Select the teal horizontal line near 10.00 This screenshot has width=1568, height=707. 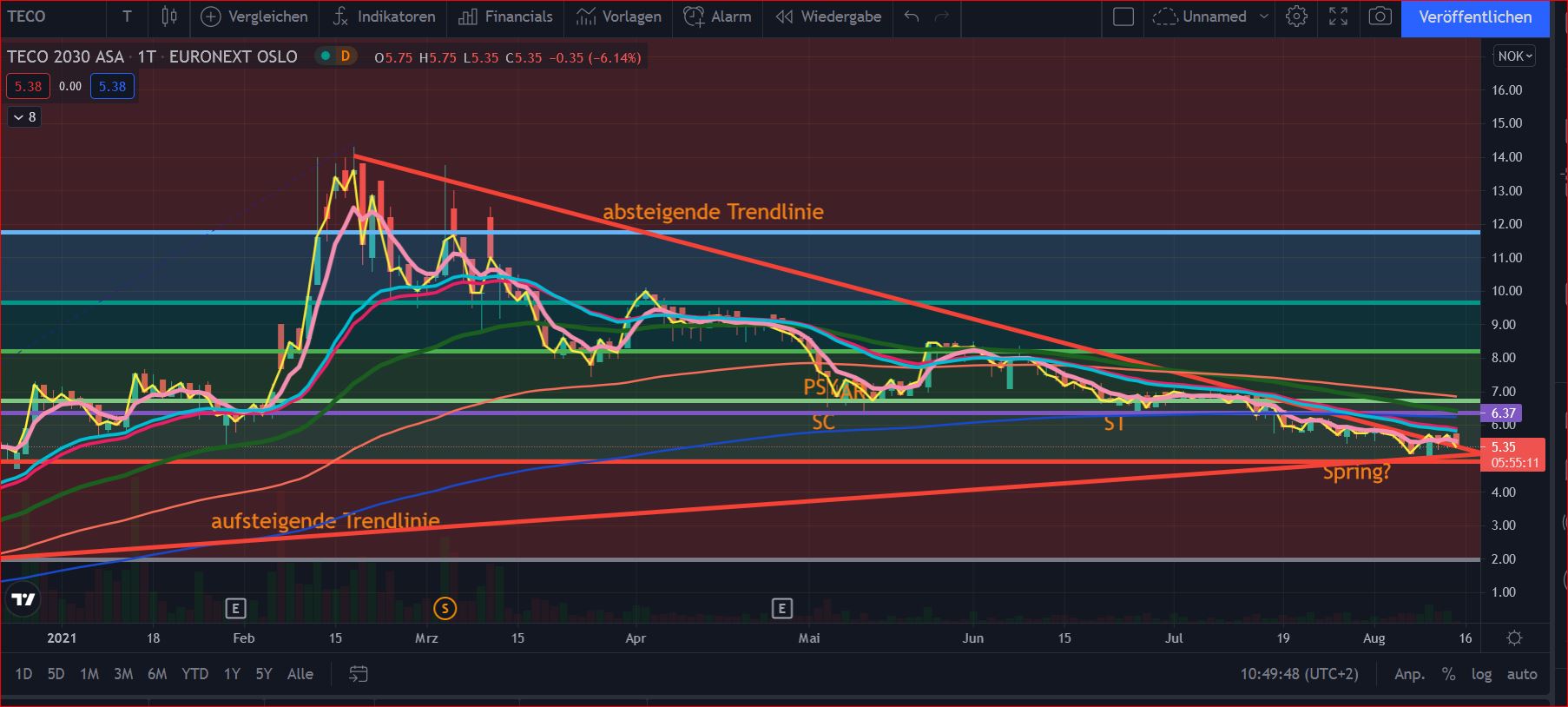[x=740, y=302]
